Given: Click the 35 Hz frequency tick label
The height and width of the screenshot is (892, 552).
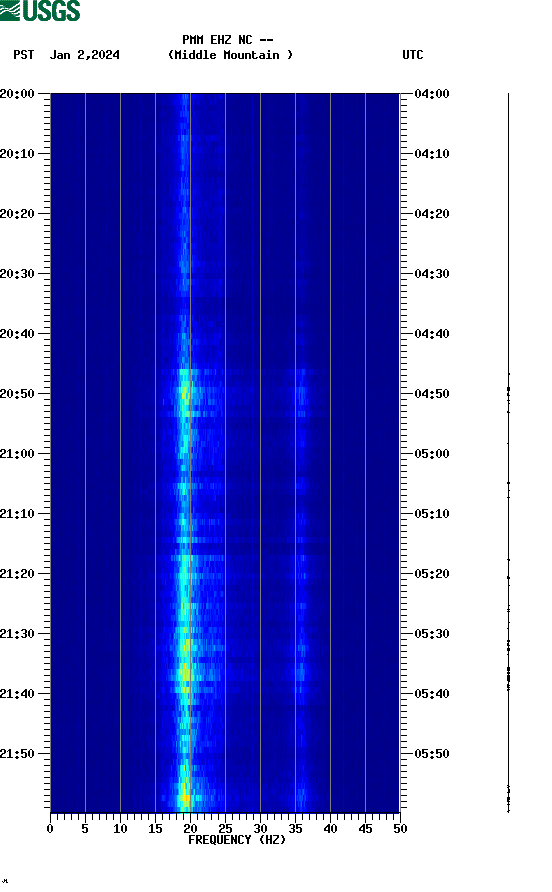Looking at the screenshot, I should click(x=295, y=829).
